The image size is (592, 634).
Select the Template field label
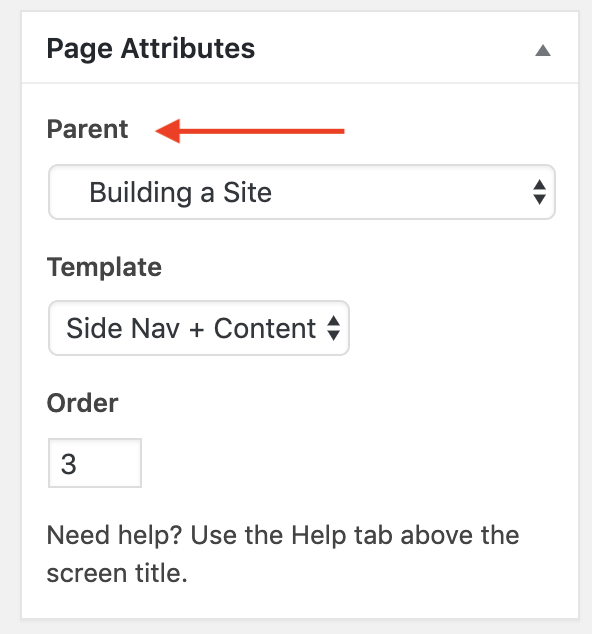[x=104, y=267]
